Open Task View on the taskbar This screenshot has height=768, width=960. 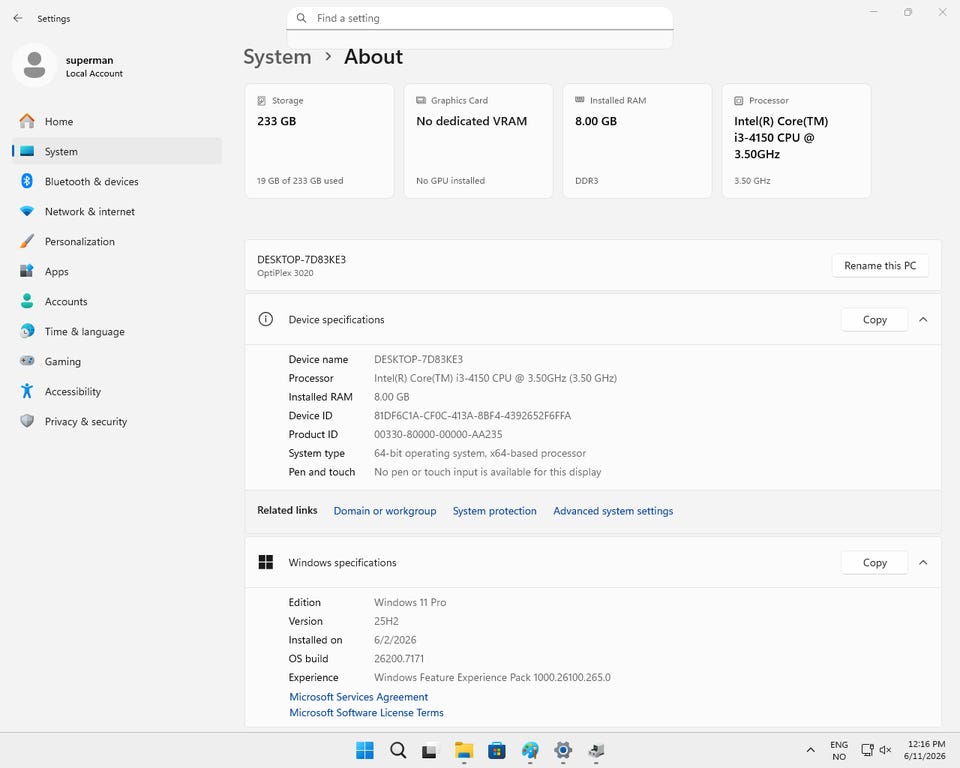click(430, 750)
